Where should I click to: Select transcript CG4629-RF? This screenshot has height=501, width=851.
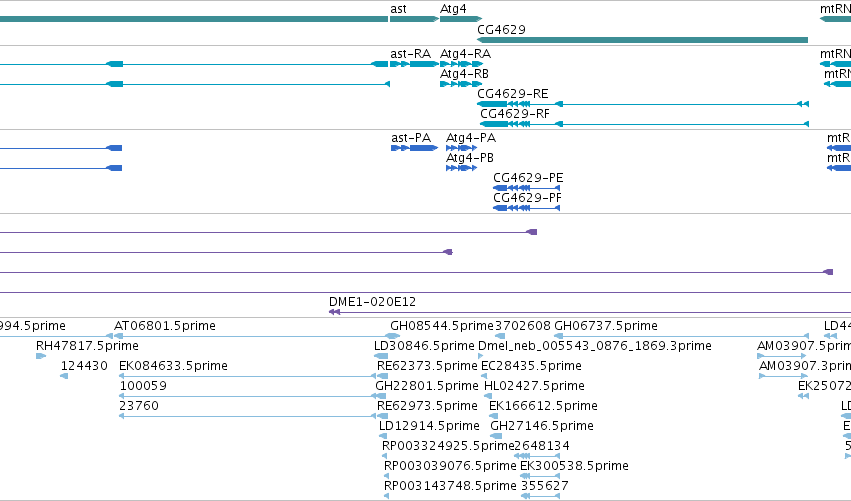pos(645,124)
